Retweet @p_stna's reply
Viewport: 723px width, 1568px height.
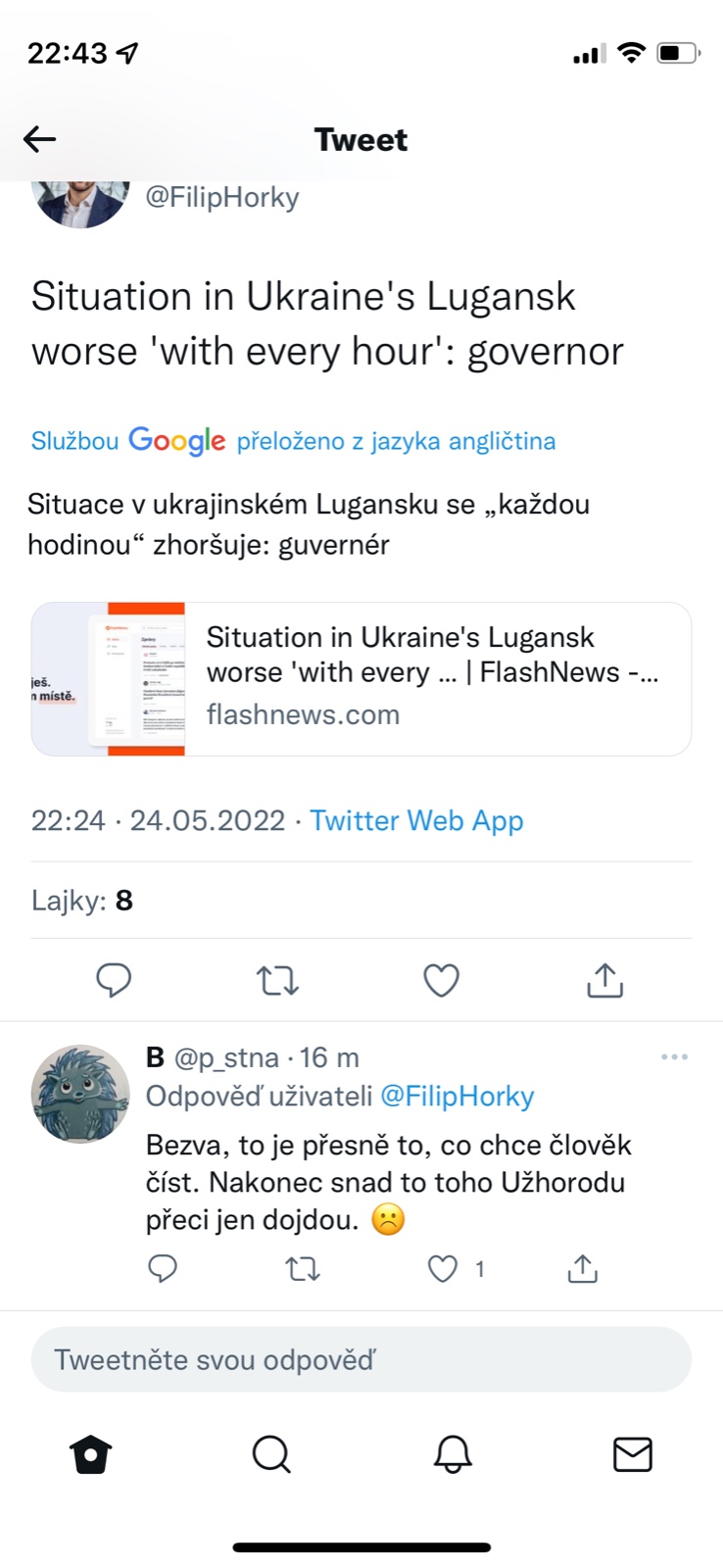[x=302, y=1269]
